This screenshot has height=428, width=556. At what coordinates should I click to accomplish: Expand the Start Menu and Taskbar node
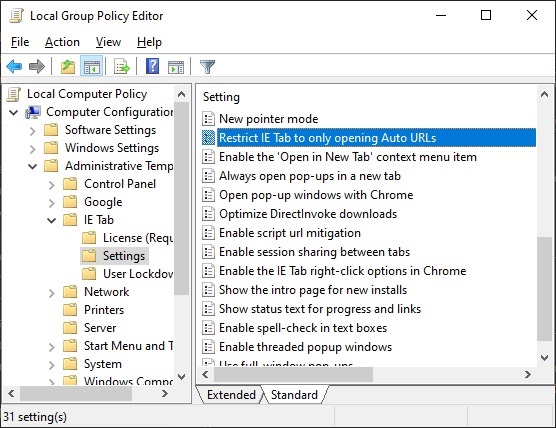point(52,347)
